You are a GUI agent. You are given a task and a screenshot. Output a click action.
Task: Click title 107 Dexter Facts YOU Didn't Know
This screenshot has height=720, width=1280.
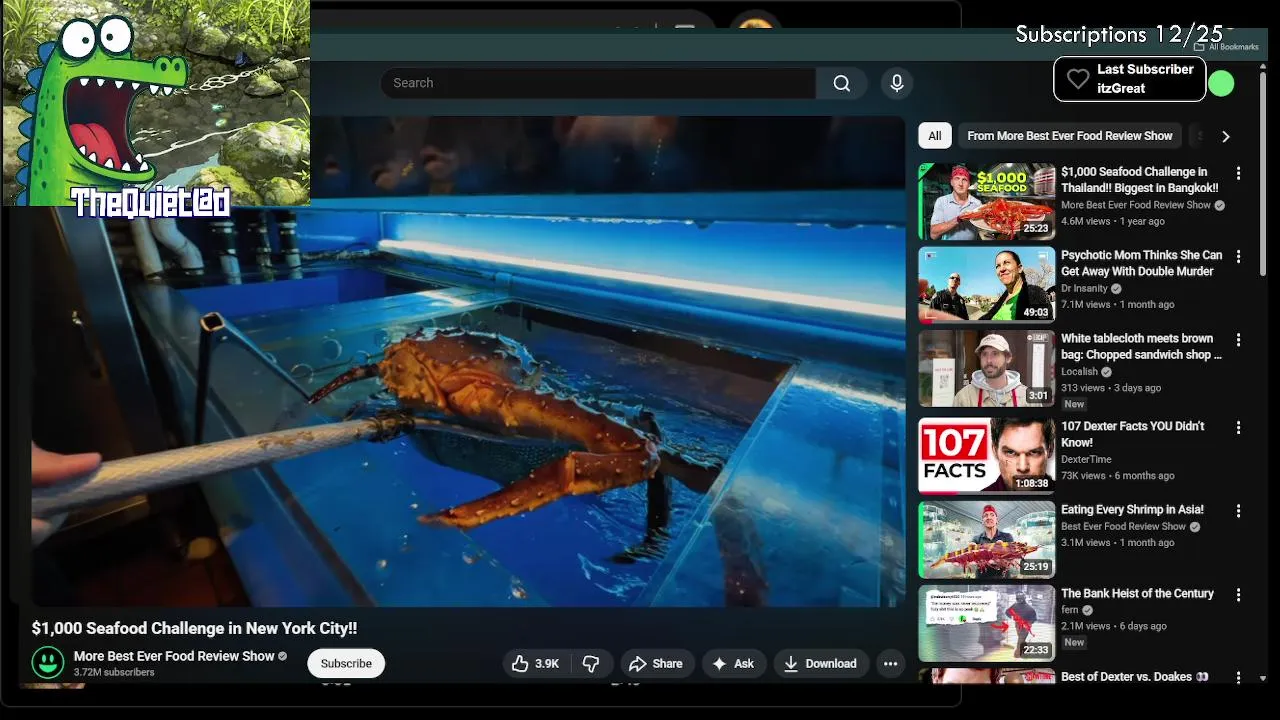(x=1132, y=434)
